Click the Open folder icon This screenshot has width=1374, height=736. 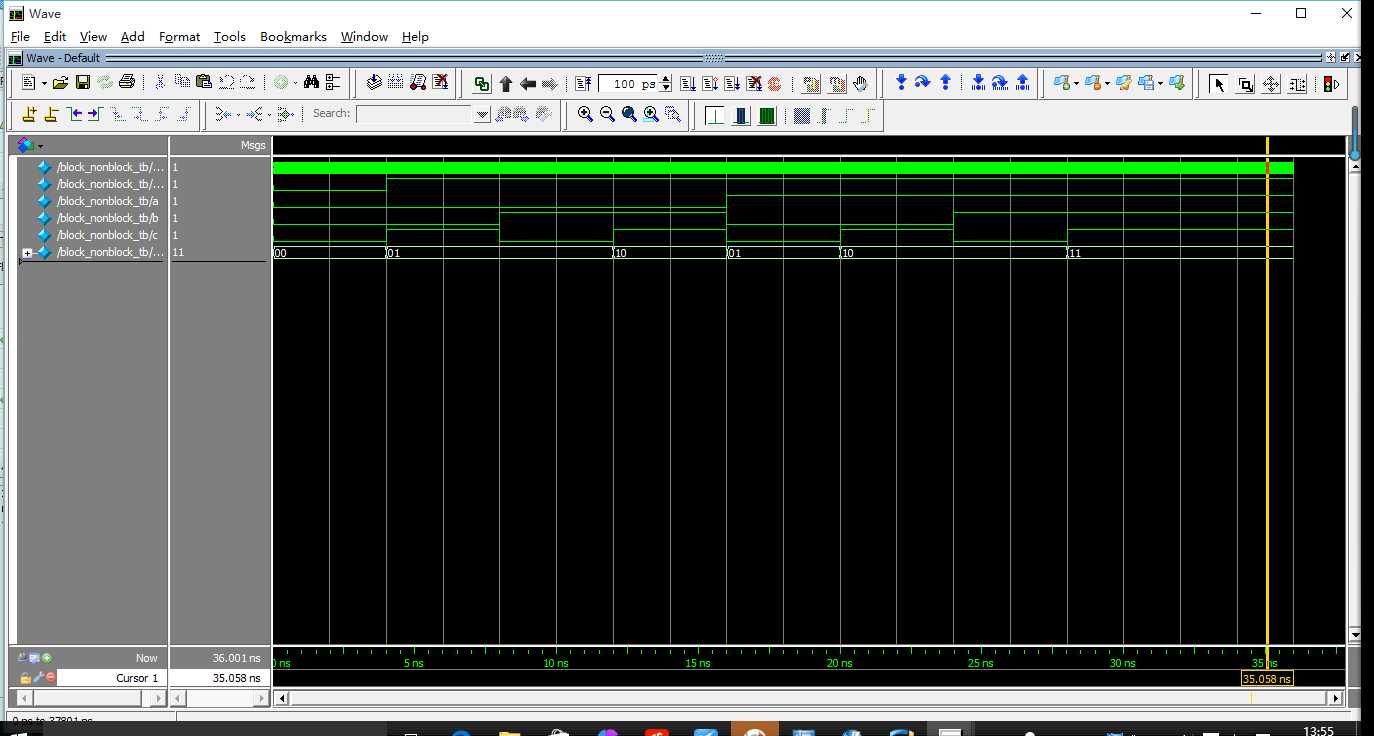coord(60,83)
